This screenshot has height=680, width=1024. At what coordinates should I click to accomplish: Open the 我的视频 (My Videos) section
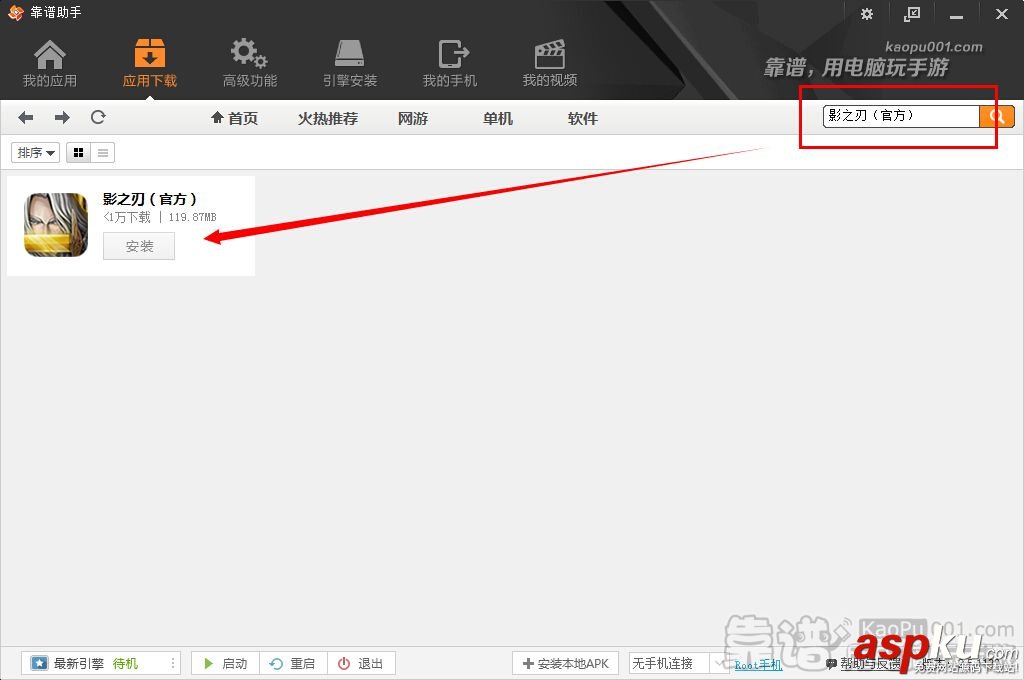pyautogui.click(x=549, y=60)
